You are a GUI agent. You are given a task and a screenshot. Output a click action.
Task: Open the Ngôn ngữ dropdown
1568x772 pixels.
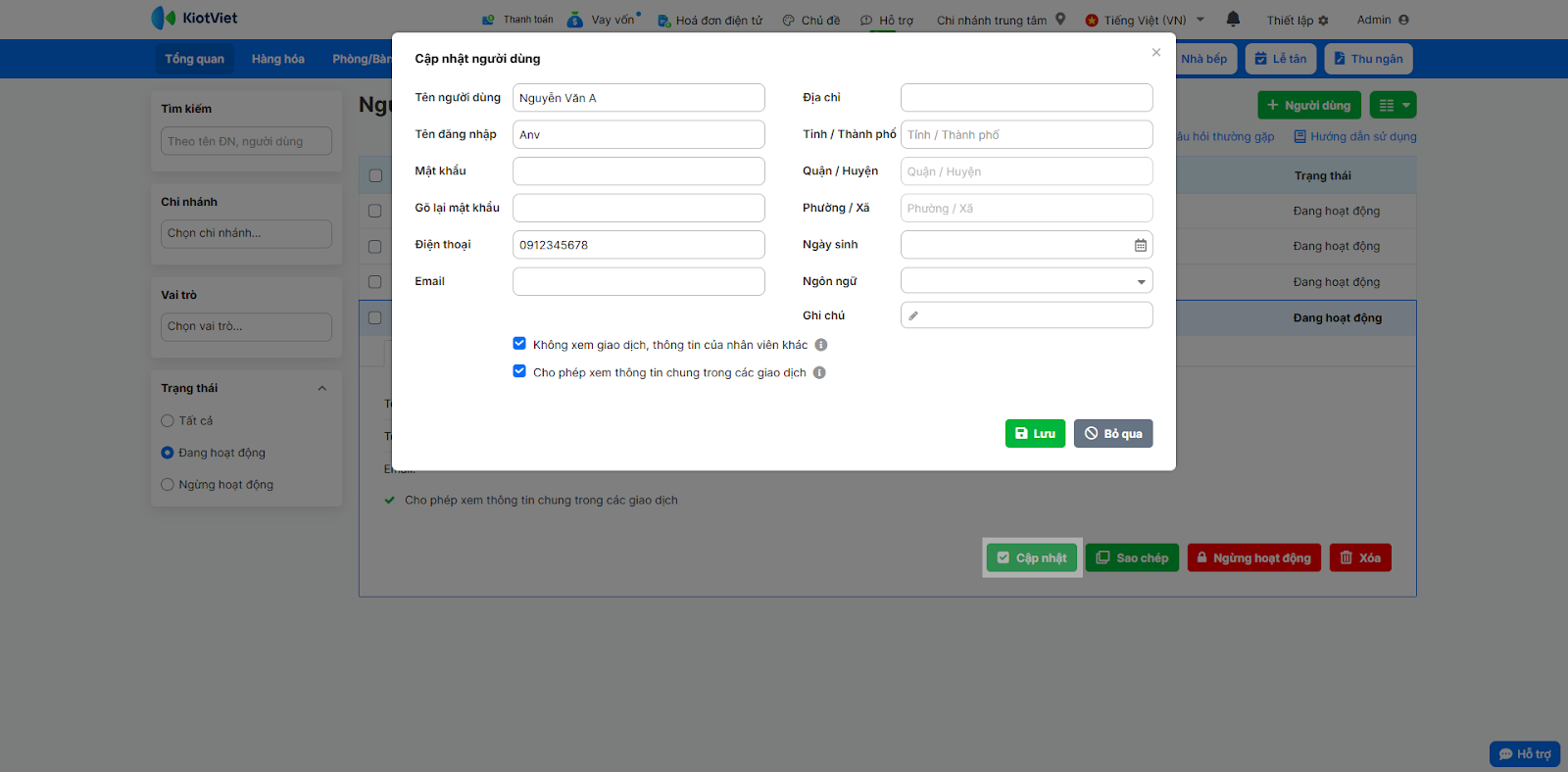click(x=1026, y=281)
